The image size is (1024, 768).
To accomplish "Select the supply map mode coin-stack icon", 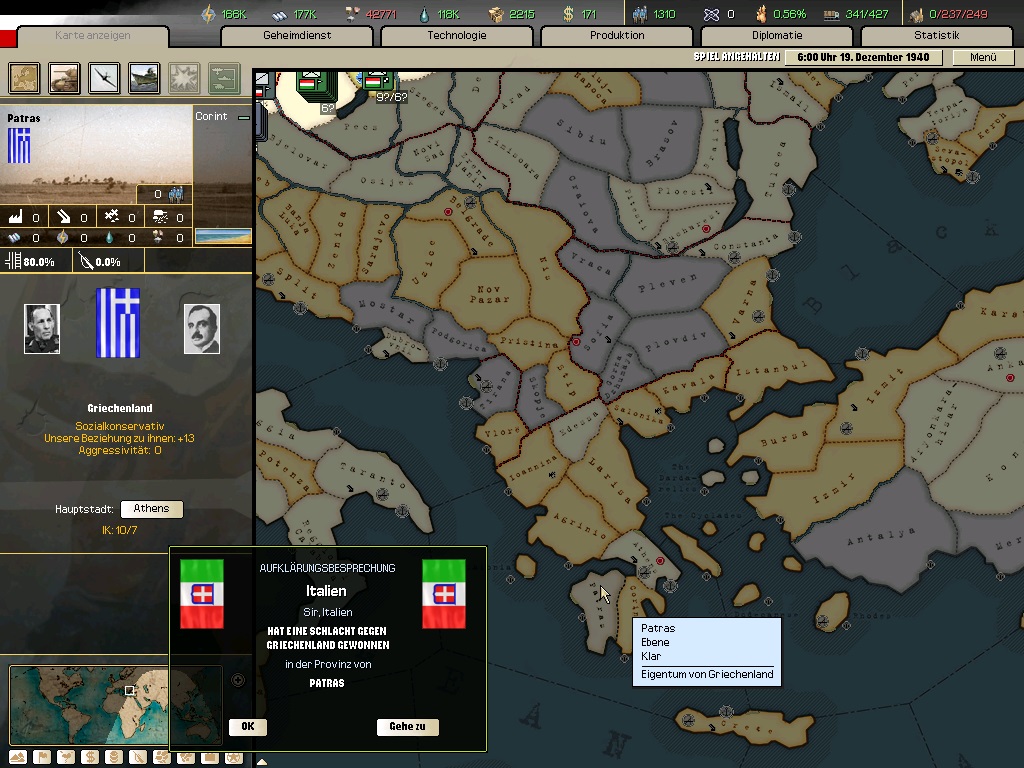I will [113, 757].
